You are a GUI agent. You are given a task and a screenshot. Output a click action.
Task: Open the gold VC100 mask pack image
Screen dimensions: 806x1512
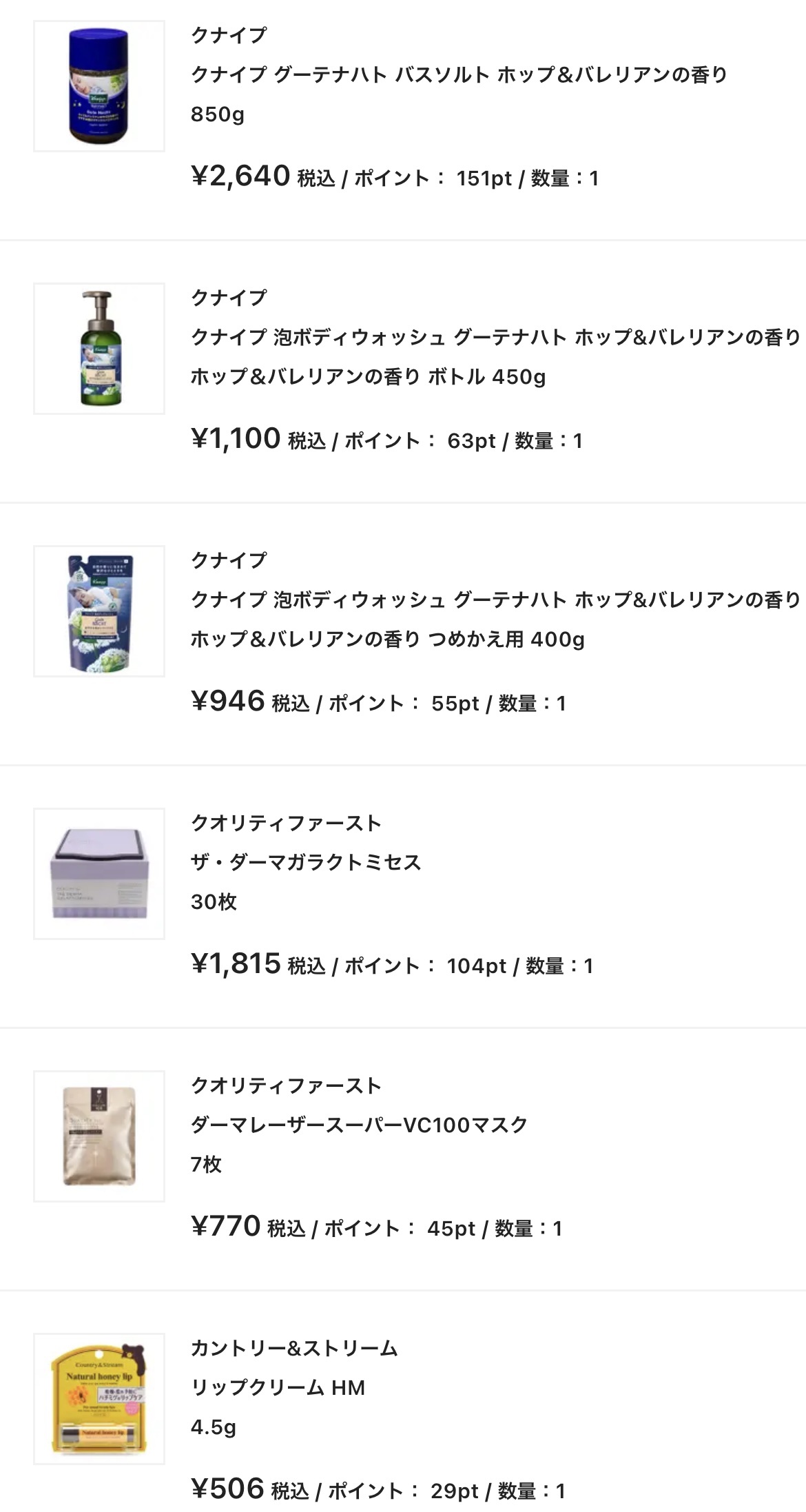99,1136
